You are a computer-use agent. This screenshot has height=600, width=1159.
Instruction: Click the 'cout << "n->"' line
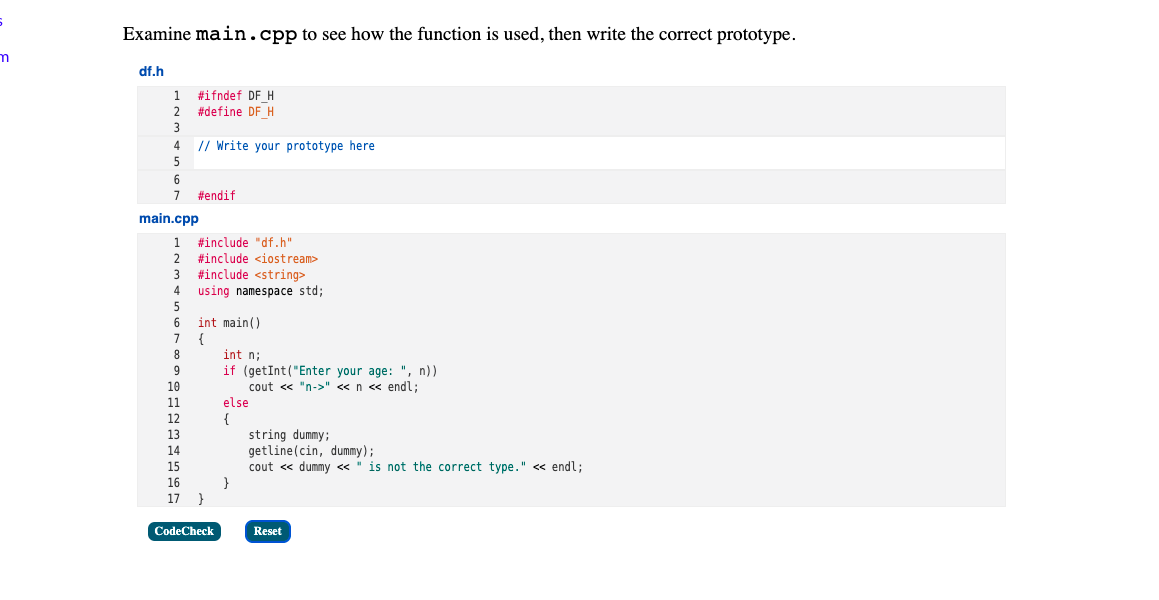(x=333, y=387)
